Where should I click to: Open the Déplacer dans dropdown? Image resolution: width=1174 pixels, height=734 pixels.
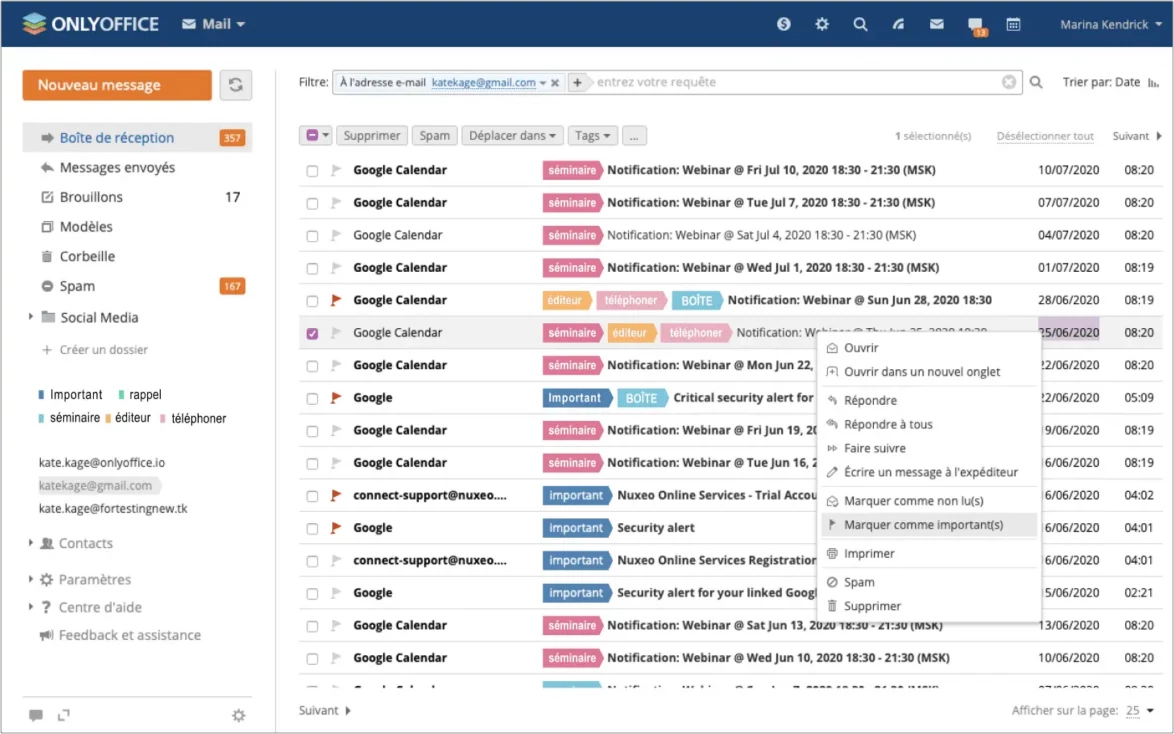coord(511,136)
